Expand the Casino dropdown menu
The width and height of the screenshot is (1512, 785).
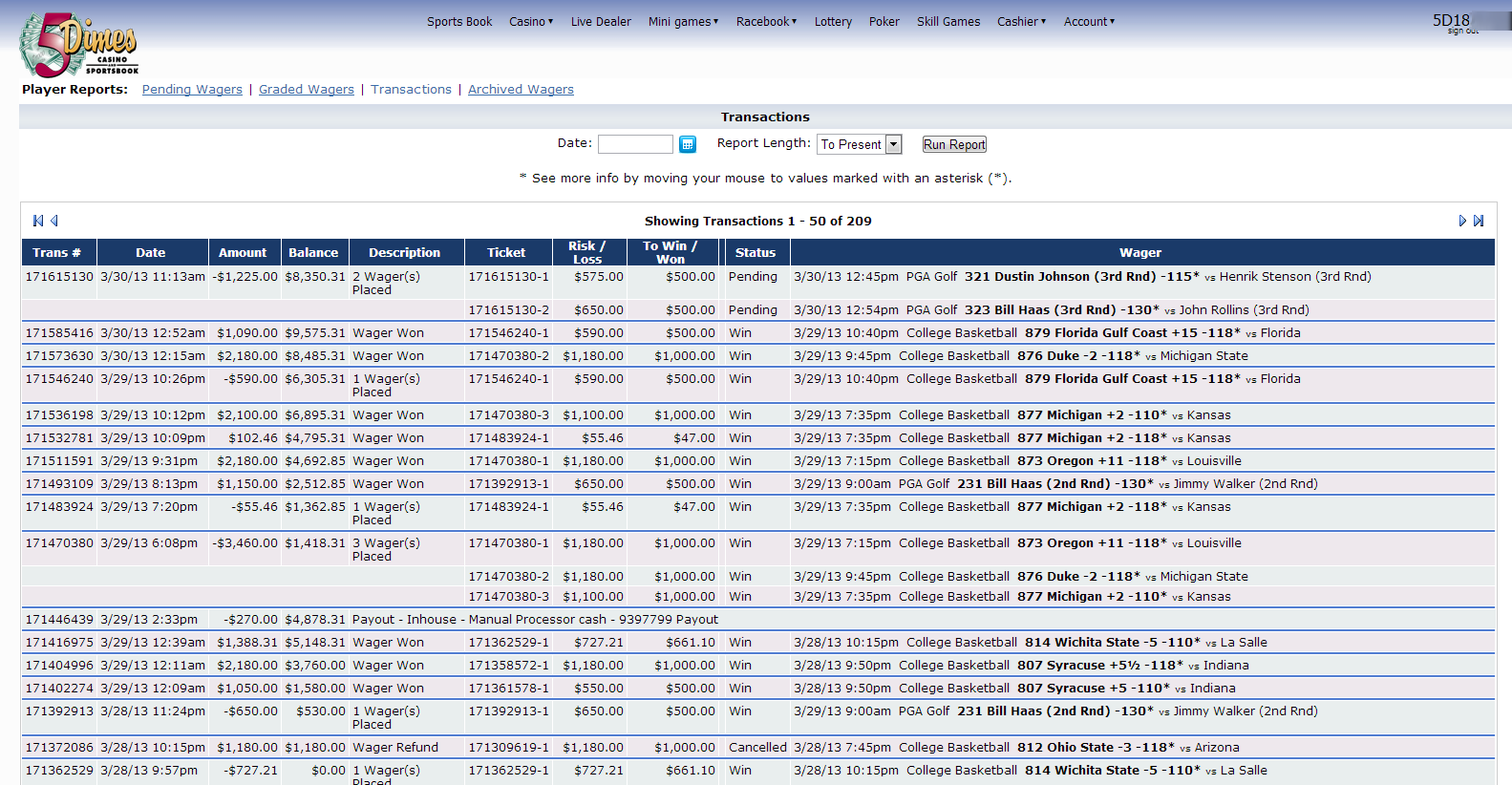point(531,22)
